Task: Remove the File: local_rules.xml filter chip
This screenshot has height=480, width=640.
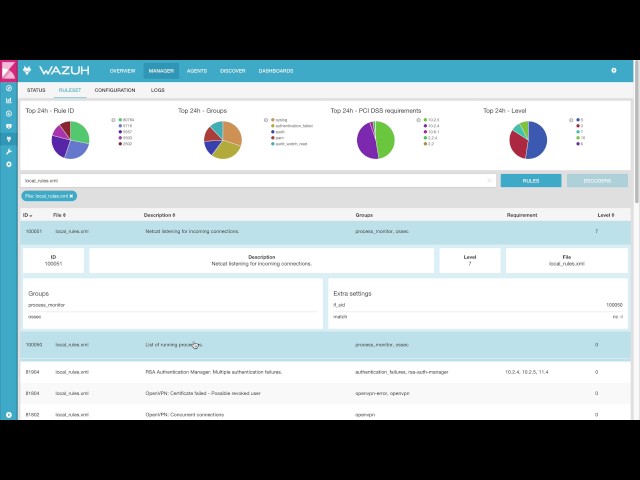Action: coord(71,196)
